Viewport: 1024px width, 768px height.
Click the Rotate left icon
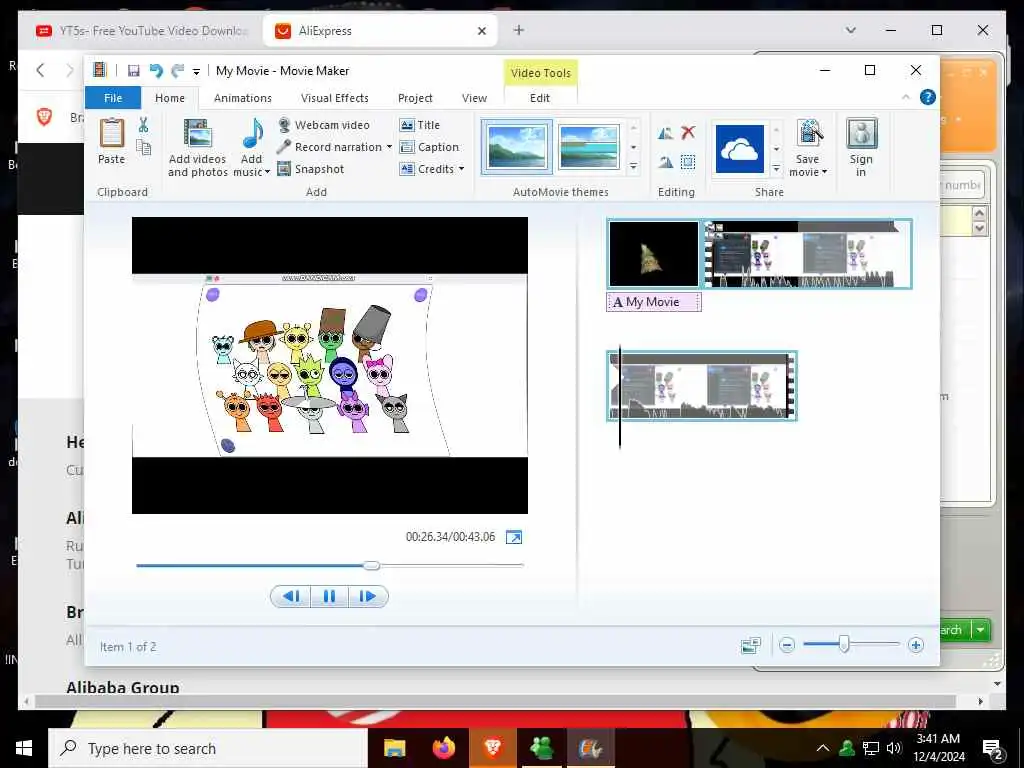(x=665, y=133)
